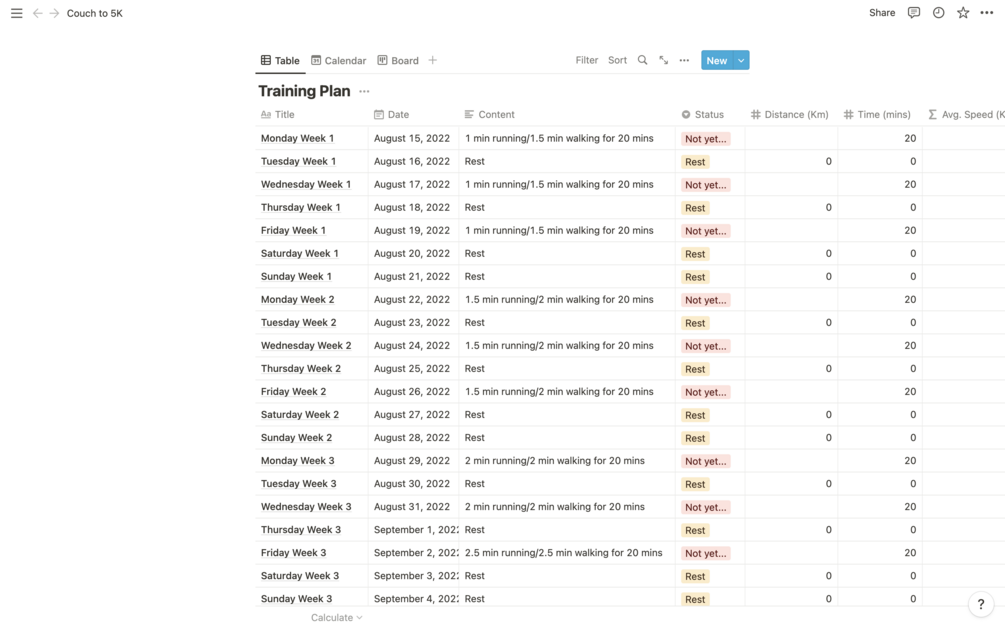Screen dimensions: 1005x628
Task: Switch to Board view tab
Action: (x=398, y=60)
